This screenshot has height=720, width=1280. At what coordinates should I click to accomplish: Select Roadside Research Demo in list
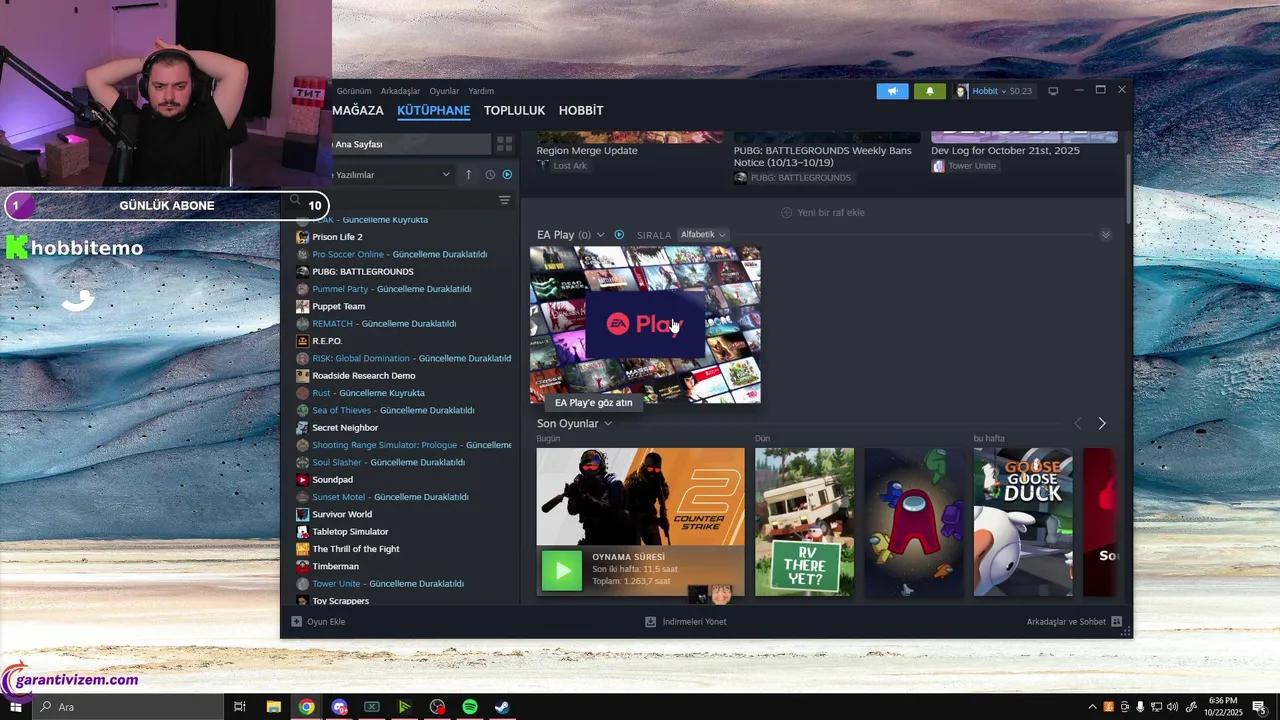(363, 376)
